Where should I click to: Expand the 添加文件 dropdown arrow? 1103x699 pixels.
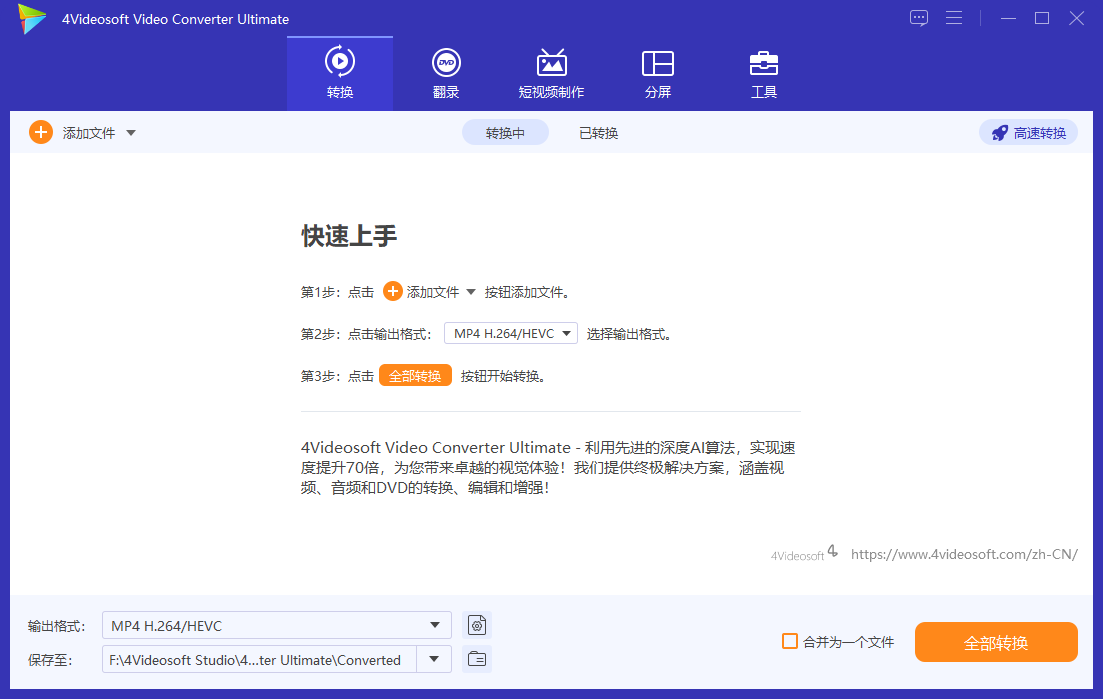(131, 133)
